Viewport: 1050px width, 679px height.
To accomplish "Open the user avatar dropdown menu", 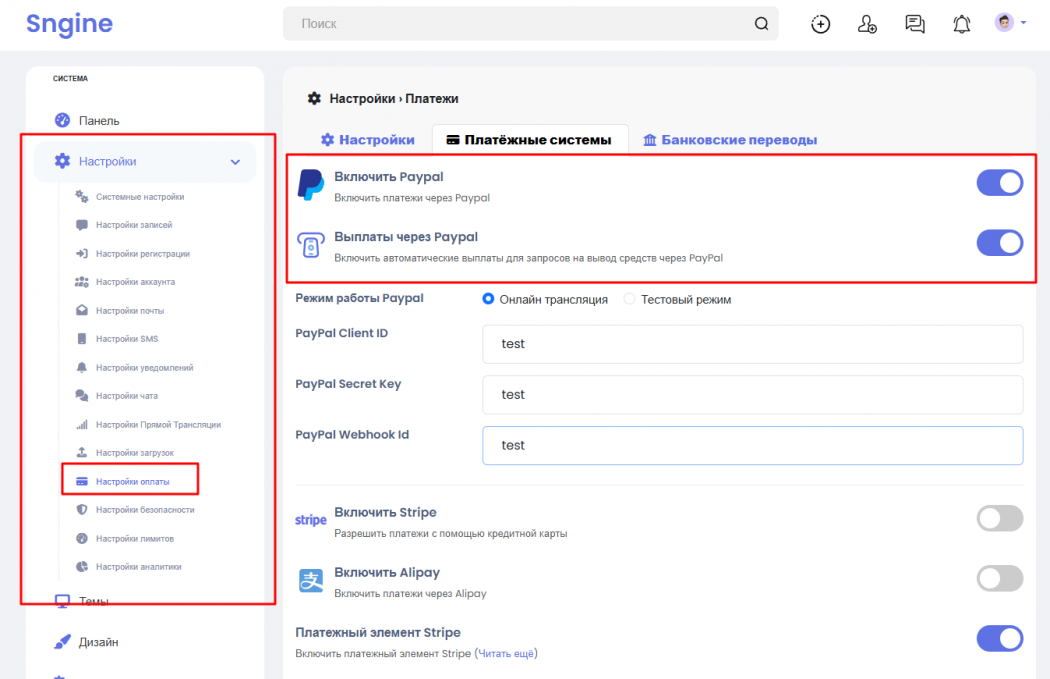I will coord(1010,23).
